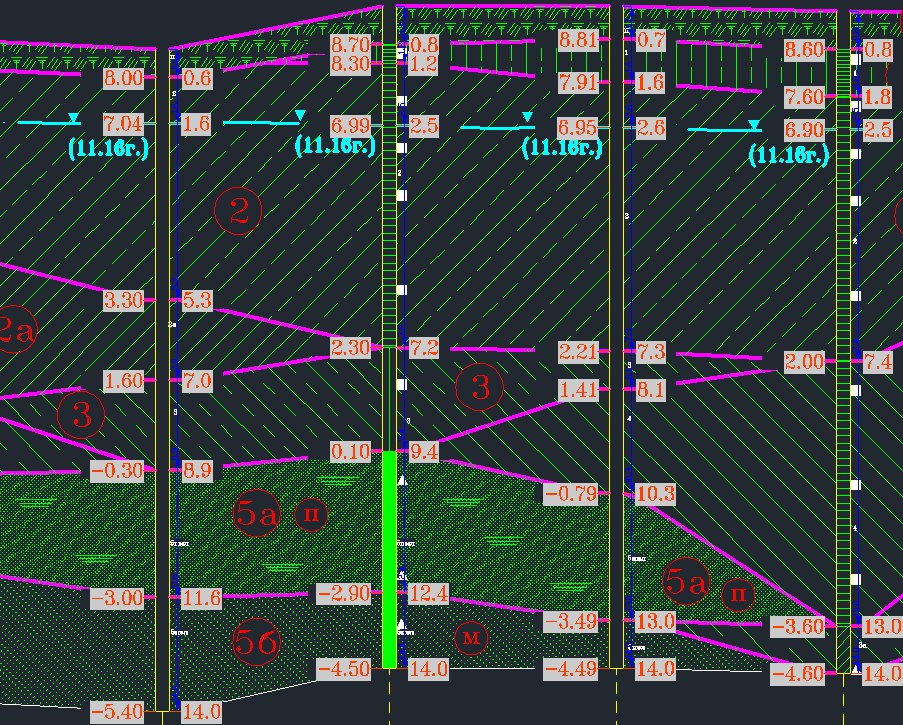Select the water level triangle beside 7.04
The width and height of the screenshot is (903, 725).
(x=74, y=119)
